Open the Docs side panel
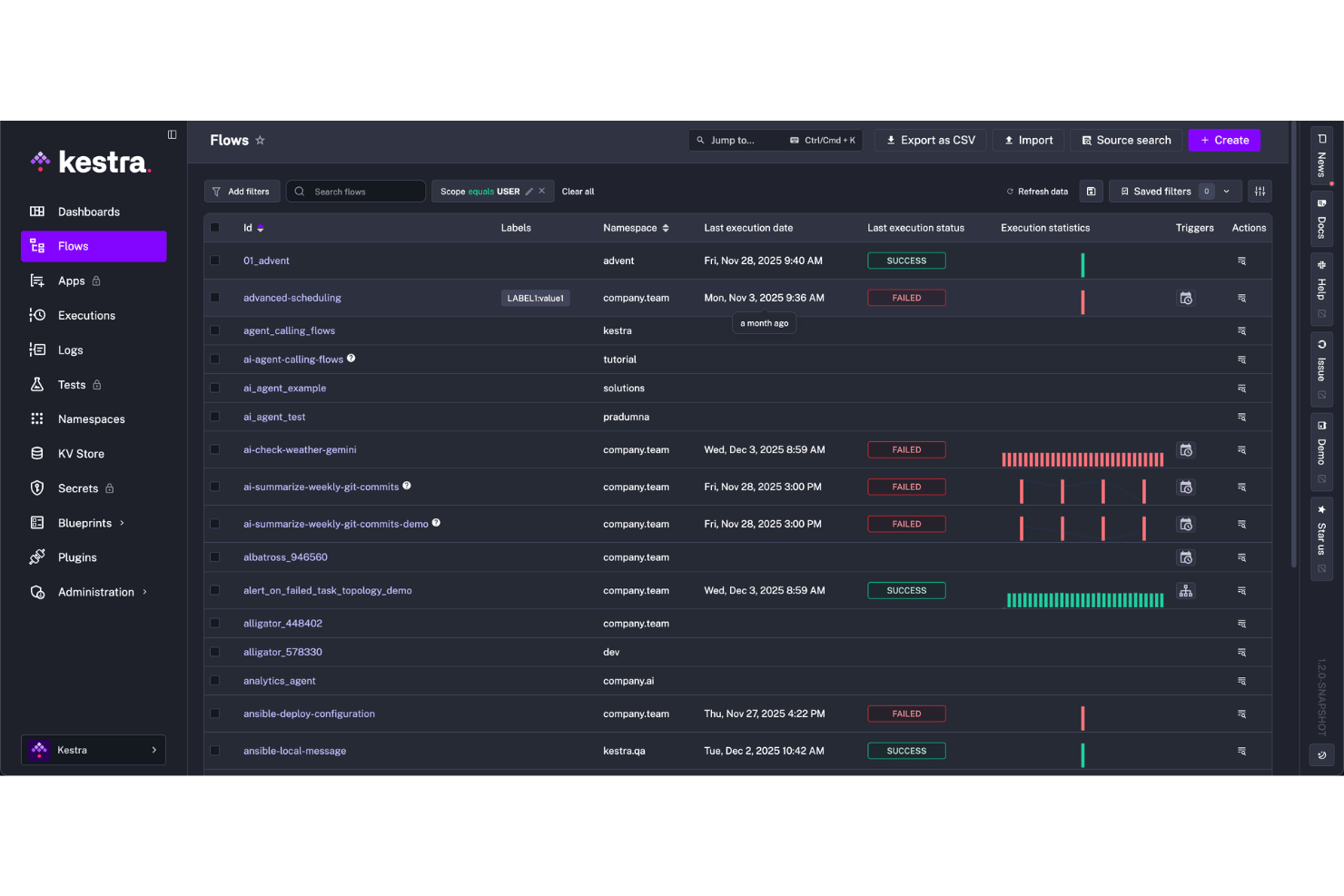The width and height of the screenshot is (1344, 896). pos(1321,219)
